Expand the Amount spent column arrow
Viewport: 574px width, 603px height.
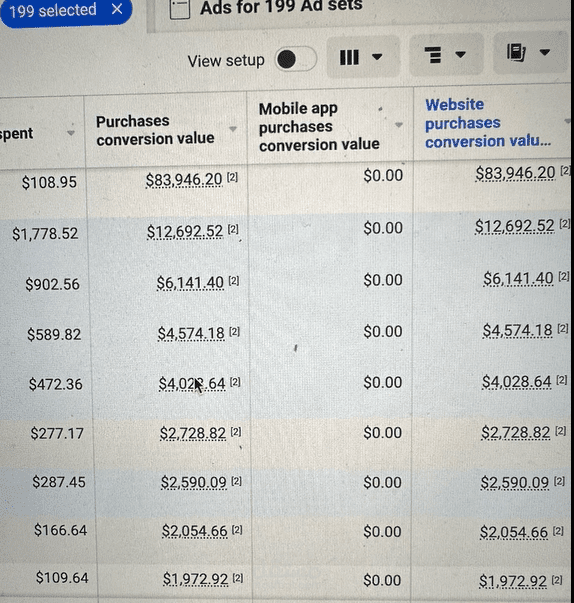(70, 133)
